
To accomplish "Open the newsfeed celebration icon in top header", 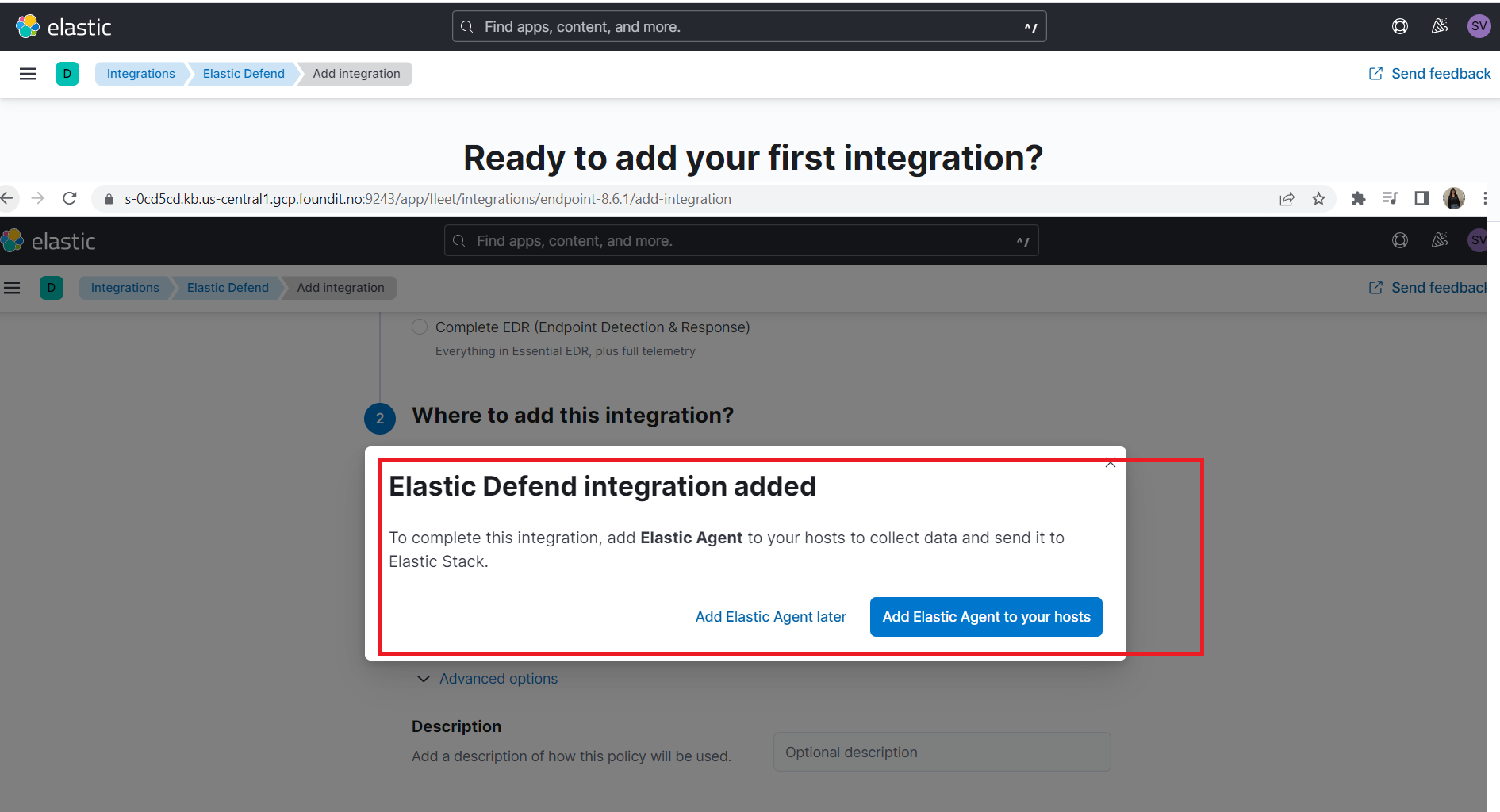I will [x=1440, y=26].
